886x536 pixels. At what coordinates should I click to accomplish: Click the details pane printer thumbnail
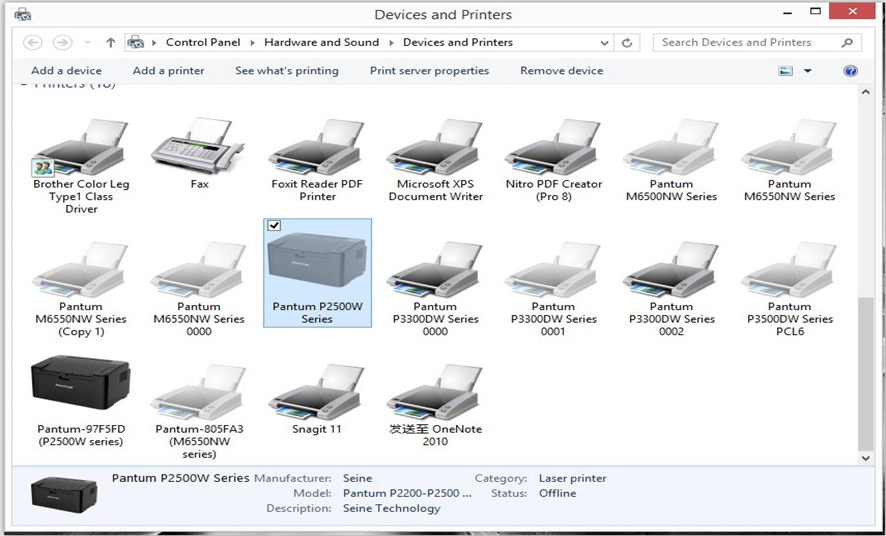coord(64,495)
